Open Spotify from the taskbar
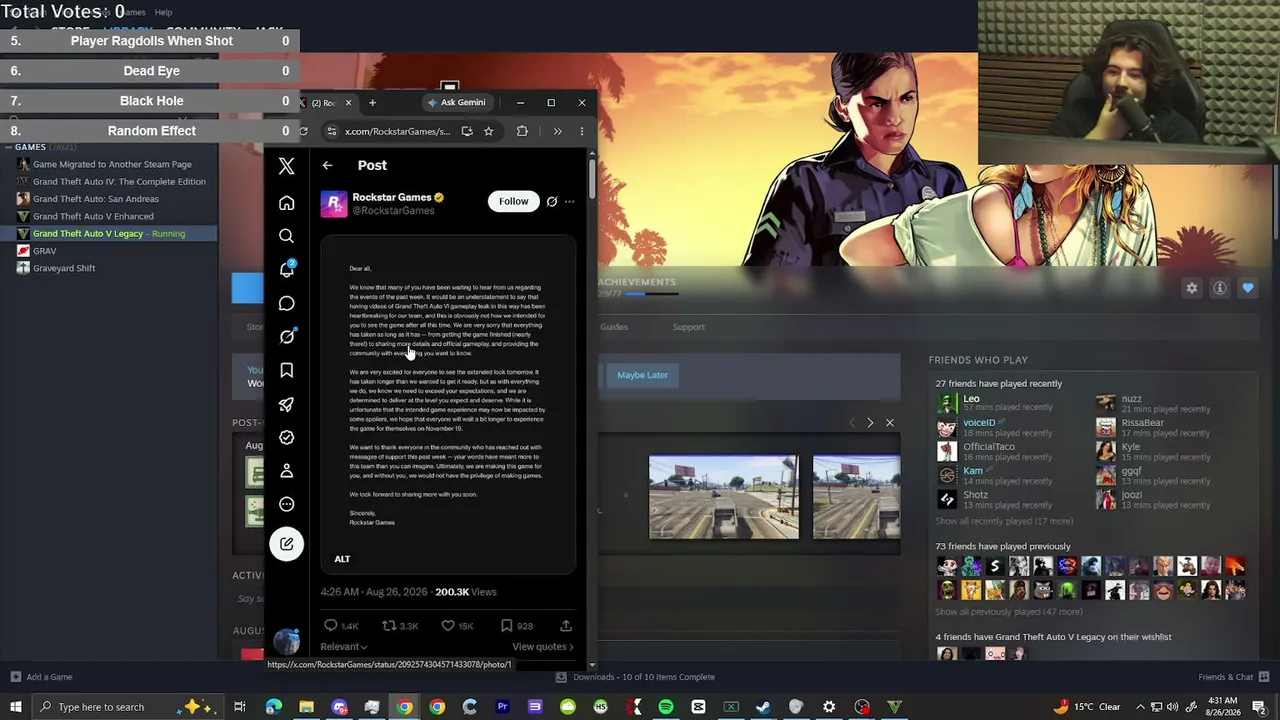Viewport: 1280px width, 720px height. pyautogui.click(x=666, y=707)
